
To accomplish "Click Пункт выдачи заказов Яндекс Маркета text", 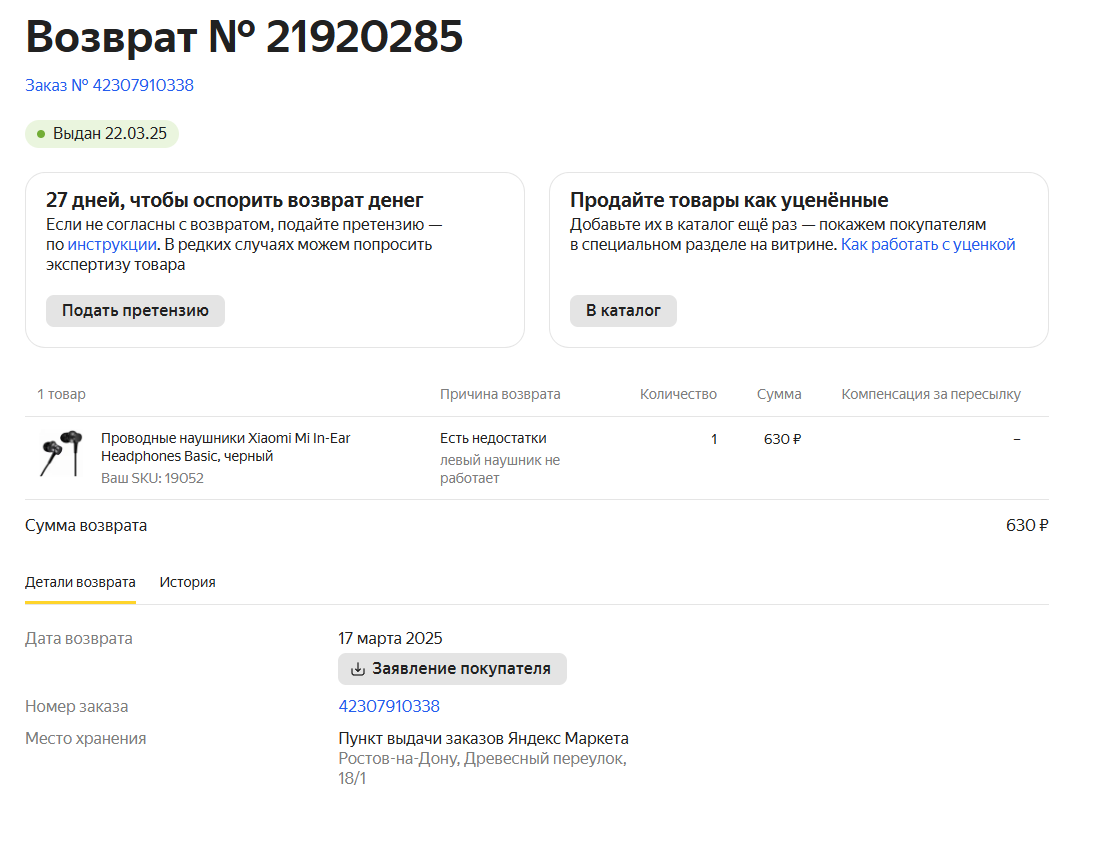I will [x=483, y=738].
